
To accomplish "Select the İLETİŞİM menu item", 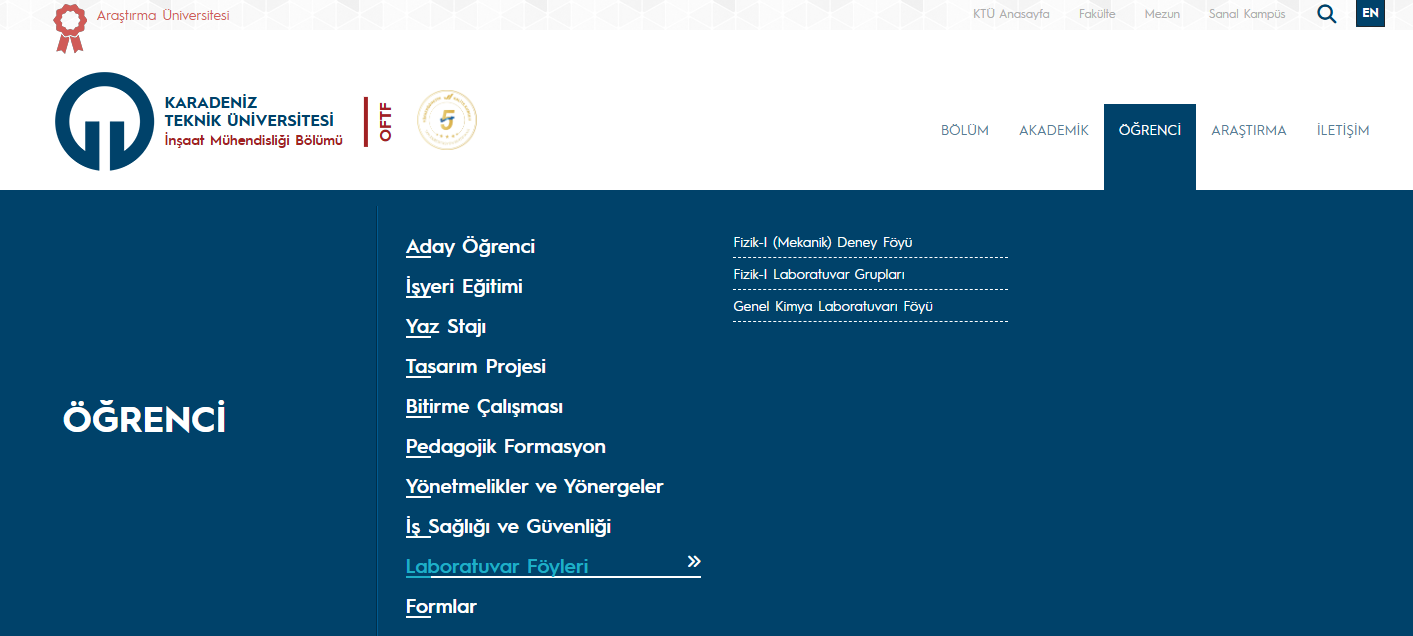I will 1343,130.
